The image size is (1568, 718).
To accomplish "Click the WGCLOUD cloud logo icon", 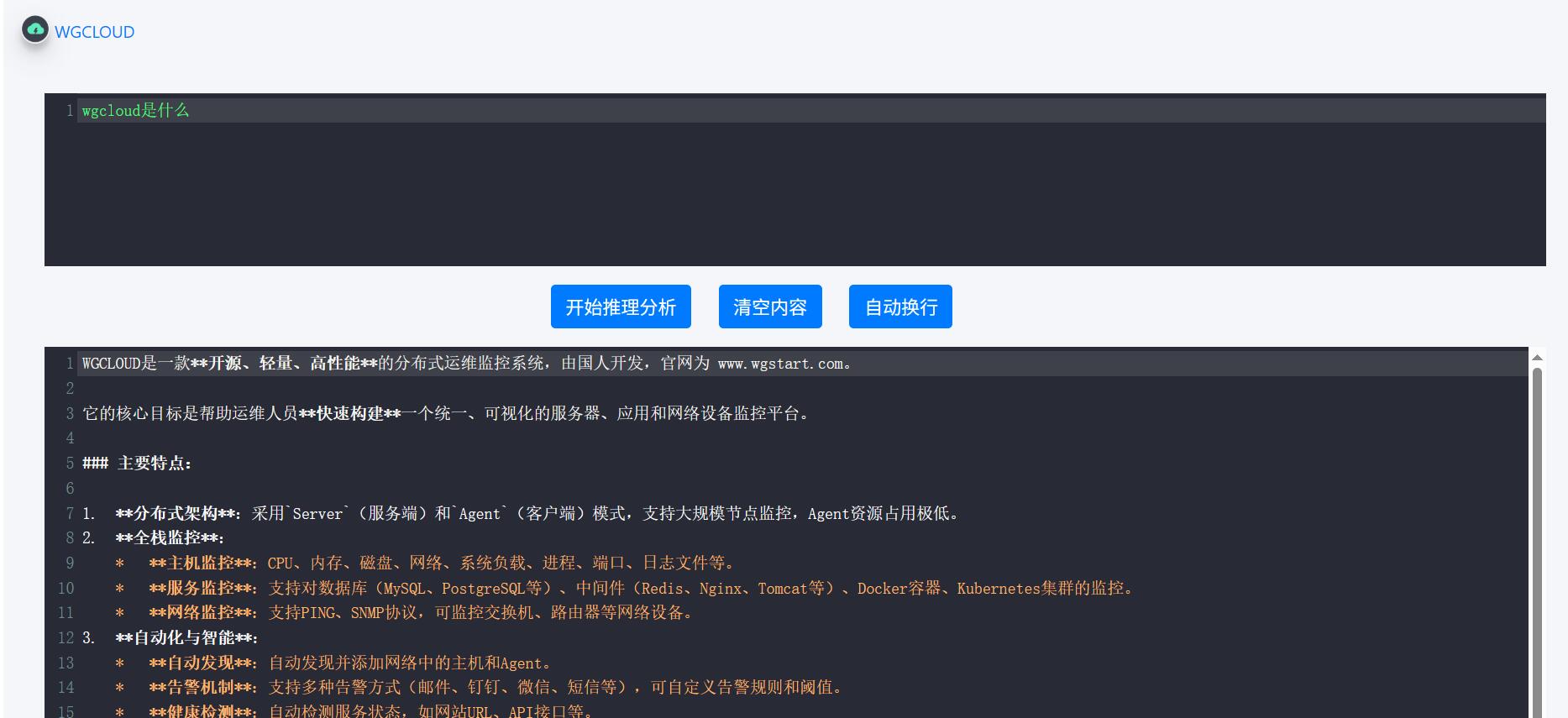I will 35,30.
